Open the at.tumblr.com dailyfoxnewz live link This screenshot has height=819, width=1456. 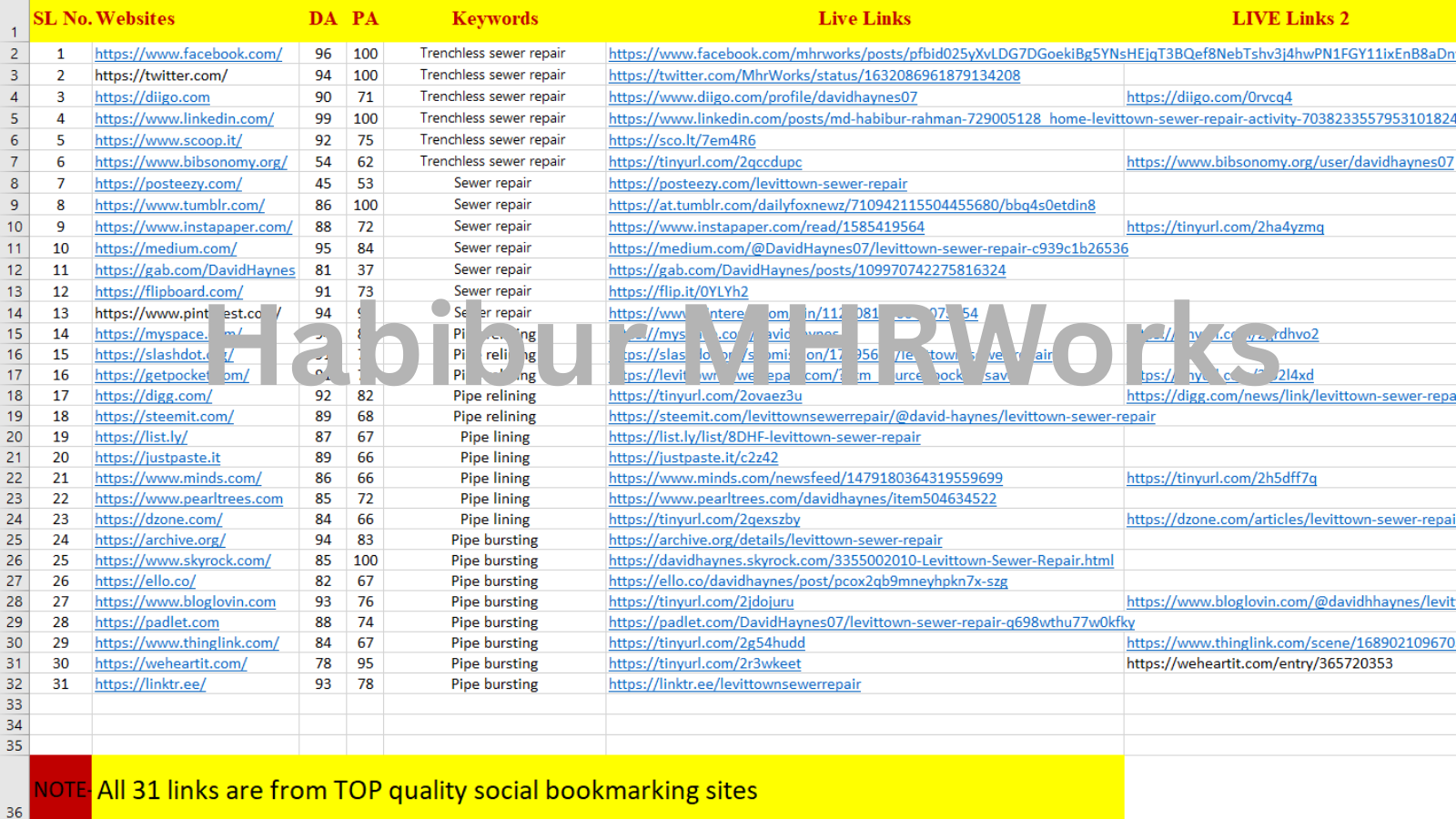[x=851, y=206]
